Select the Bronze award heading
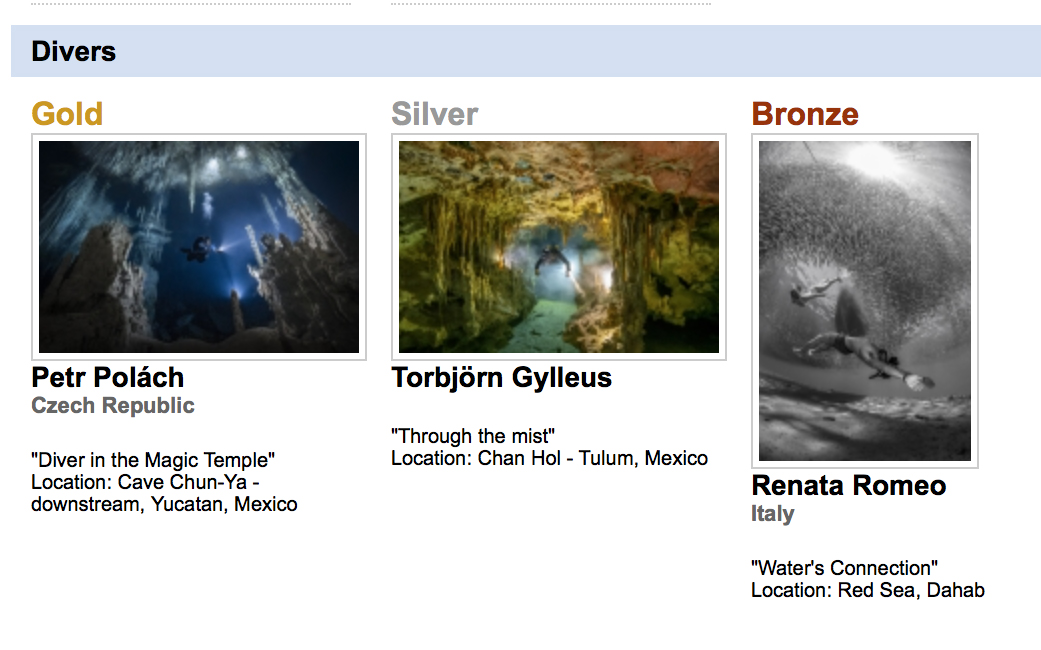 (x=805, y=114)
